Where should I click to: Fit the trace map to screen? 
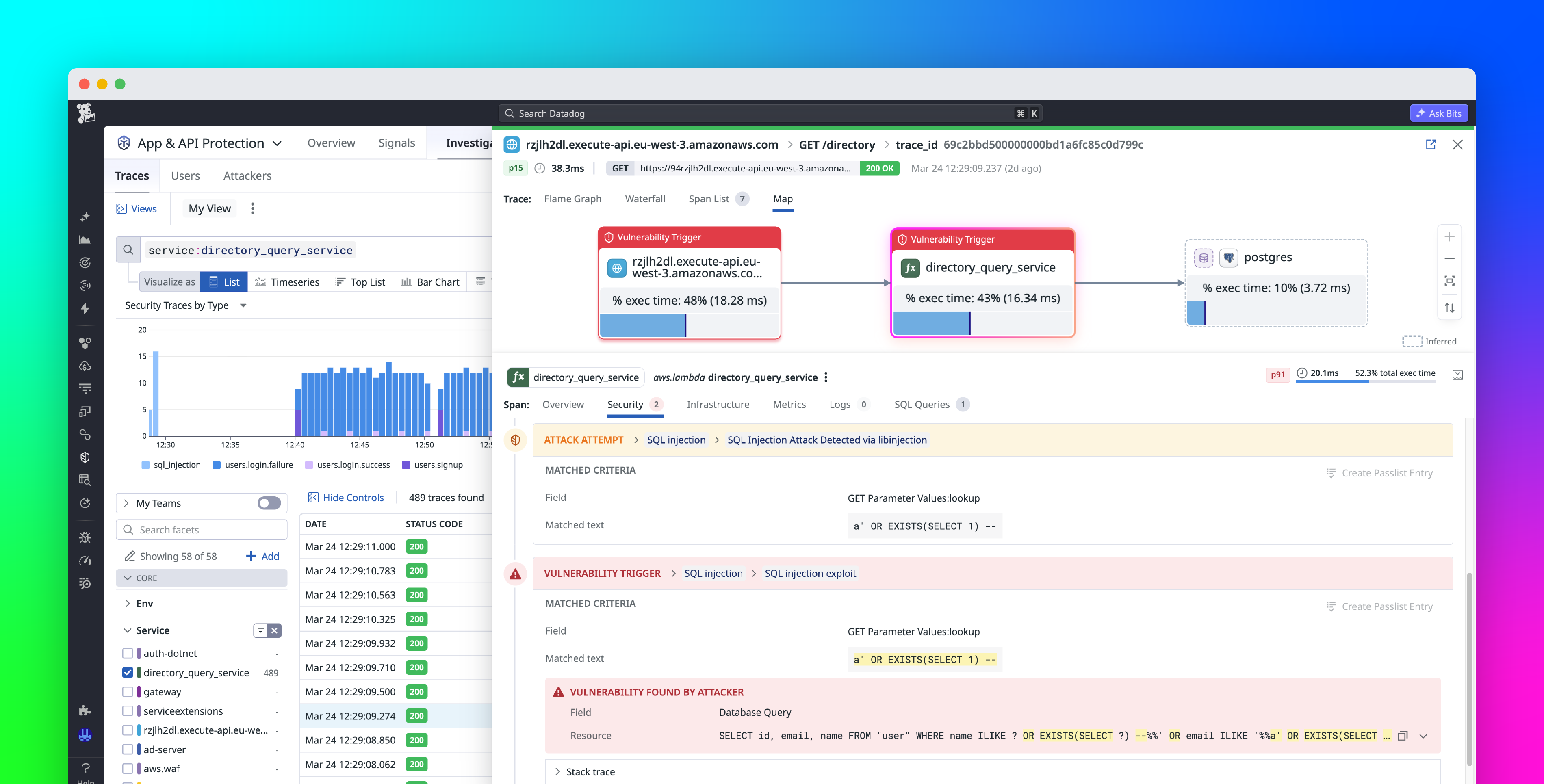pyautogui.click(x=1450, y=280)
